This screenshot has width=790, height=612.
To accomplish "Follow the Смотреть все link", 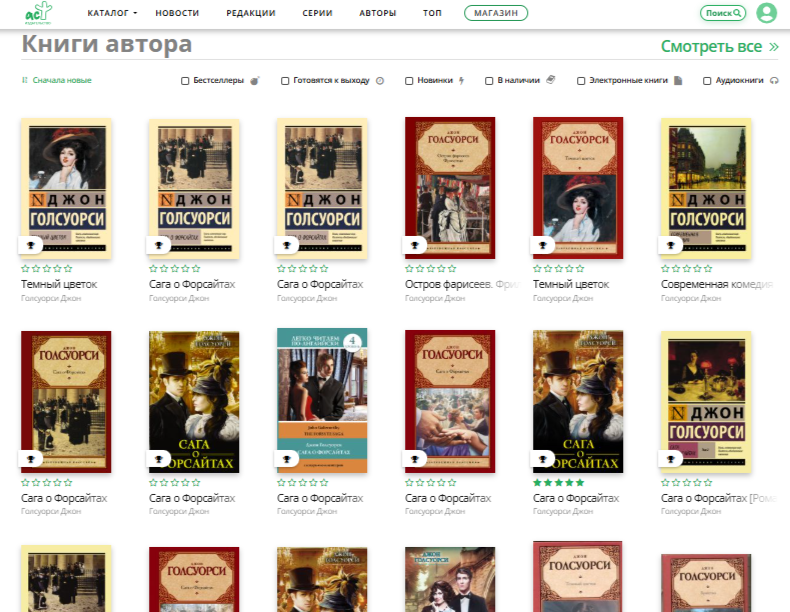I will coord(719,46).
